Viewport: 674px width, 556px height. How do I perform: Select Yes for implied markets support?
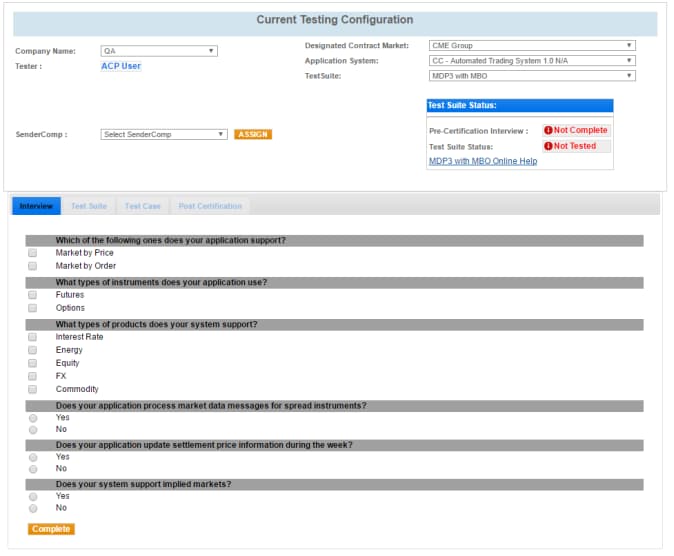[33, 496]
